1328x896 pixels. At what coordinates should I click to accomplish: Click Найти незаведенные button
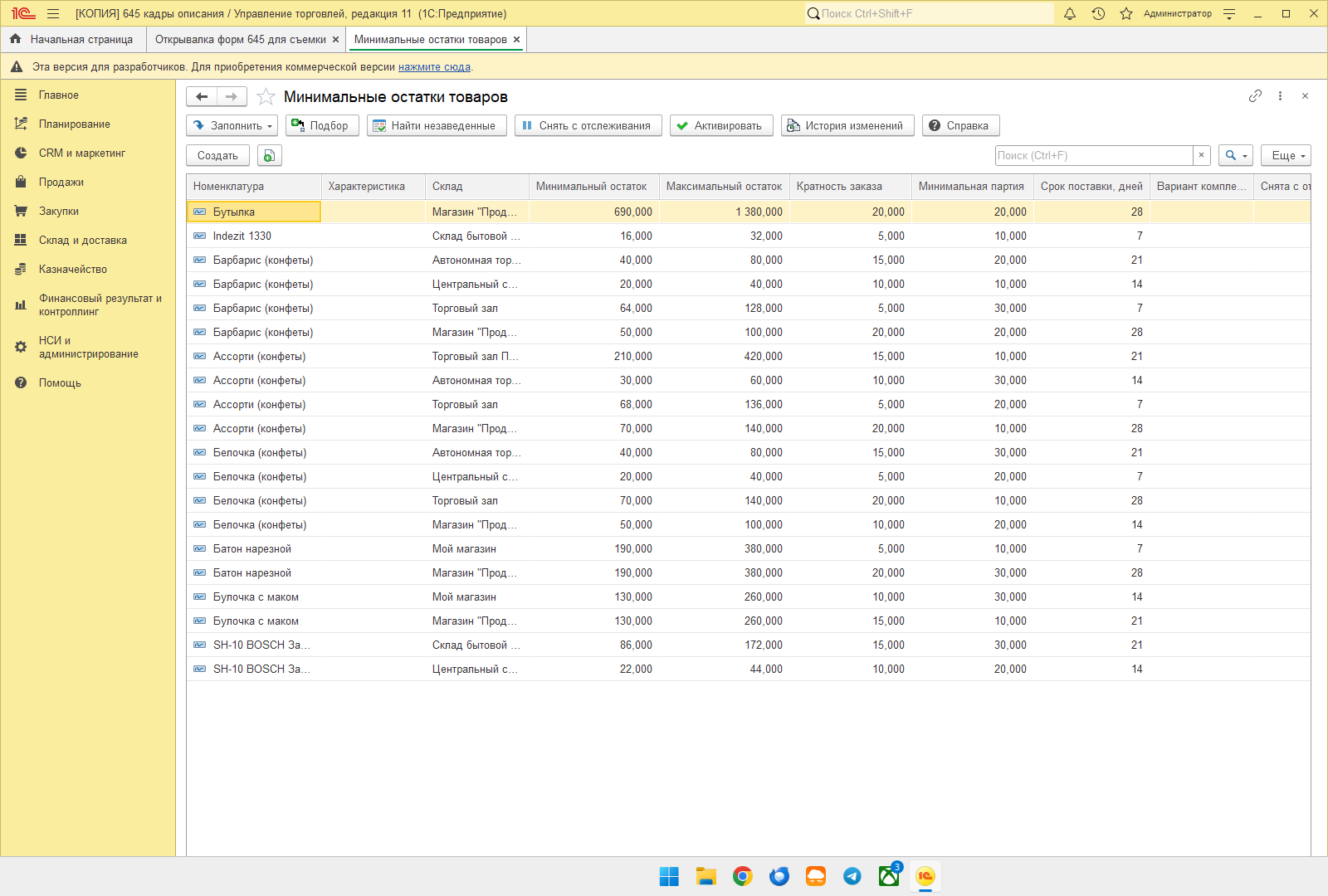pyautogui.click(x=437, y=125)
